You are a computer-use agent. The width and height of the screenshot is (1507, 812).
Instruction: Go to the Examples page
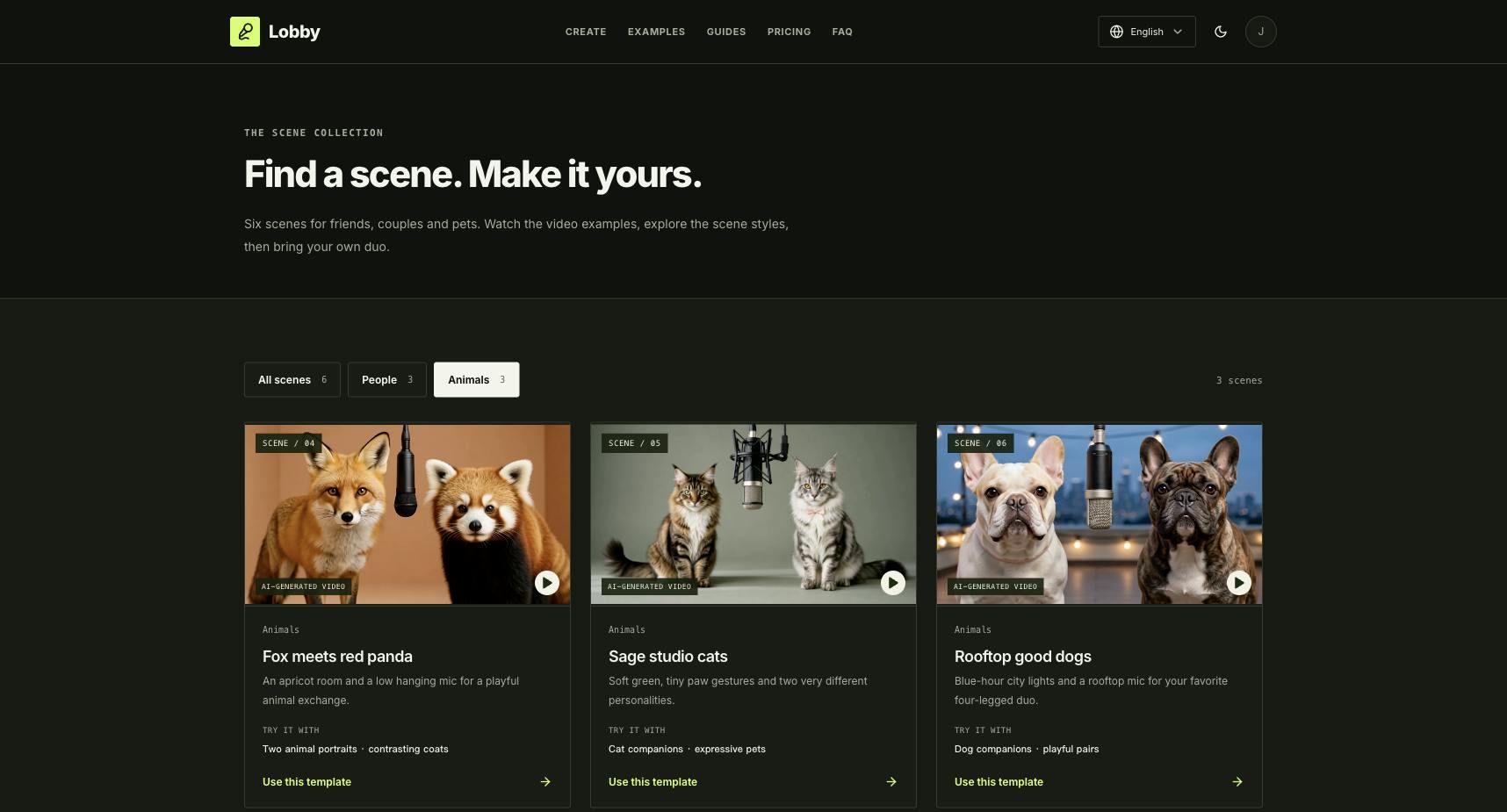(656, 32)
